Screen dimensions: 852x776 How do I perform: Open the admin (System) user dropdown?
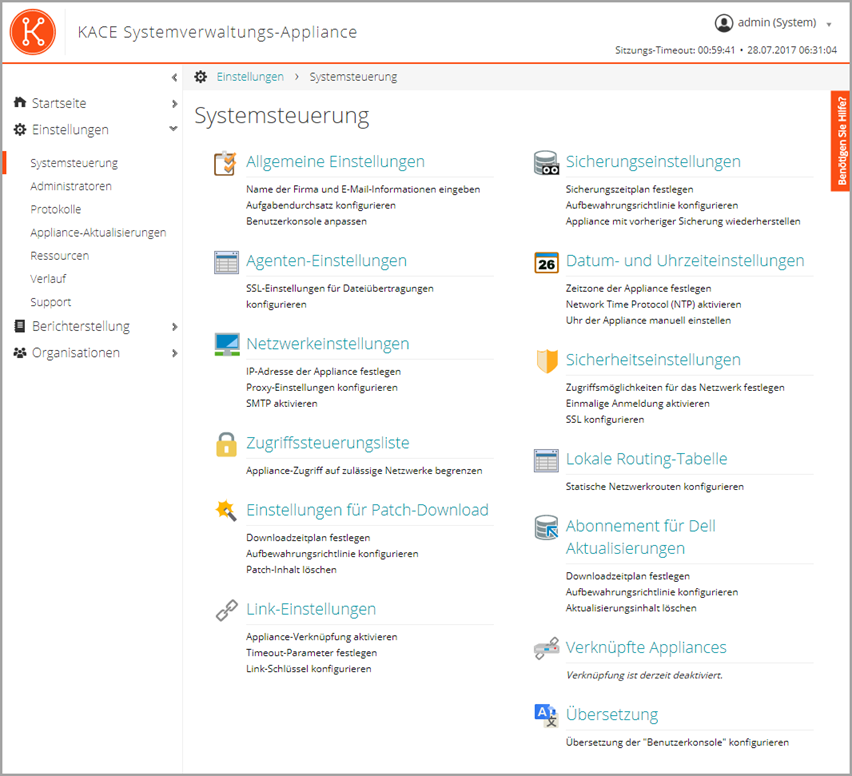coord(829,23)
